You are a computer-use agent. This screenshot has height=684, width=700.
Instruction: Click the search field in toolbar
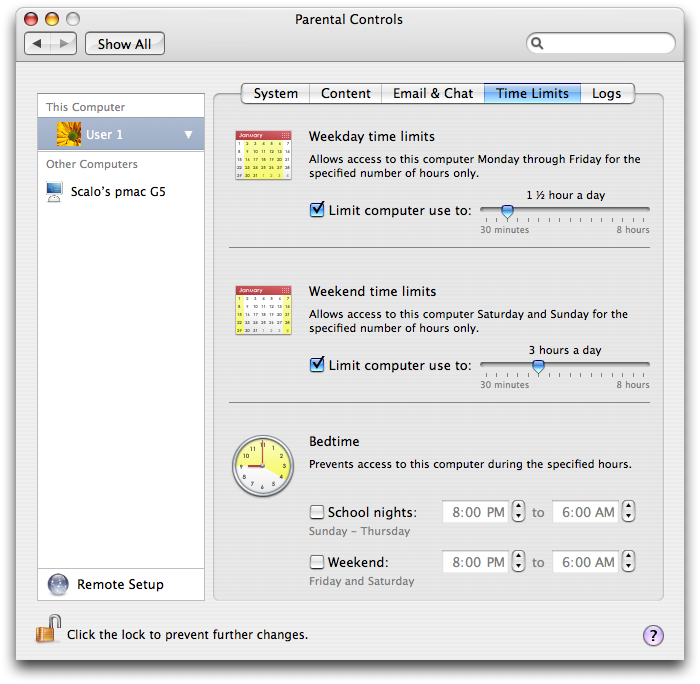(x=600, y=43)
